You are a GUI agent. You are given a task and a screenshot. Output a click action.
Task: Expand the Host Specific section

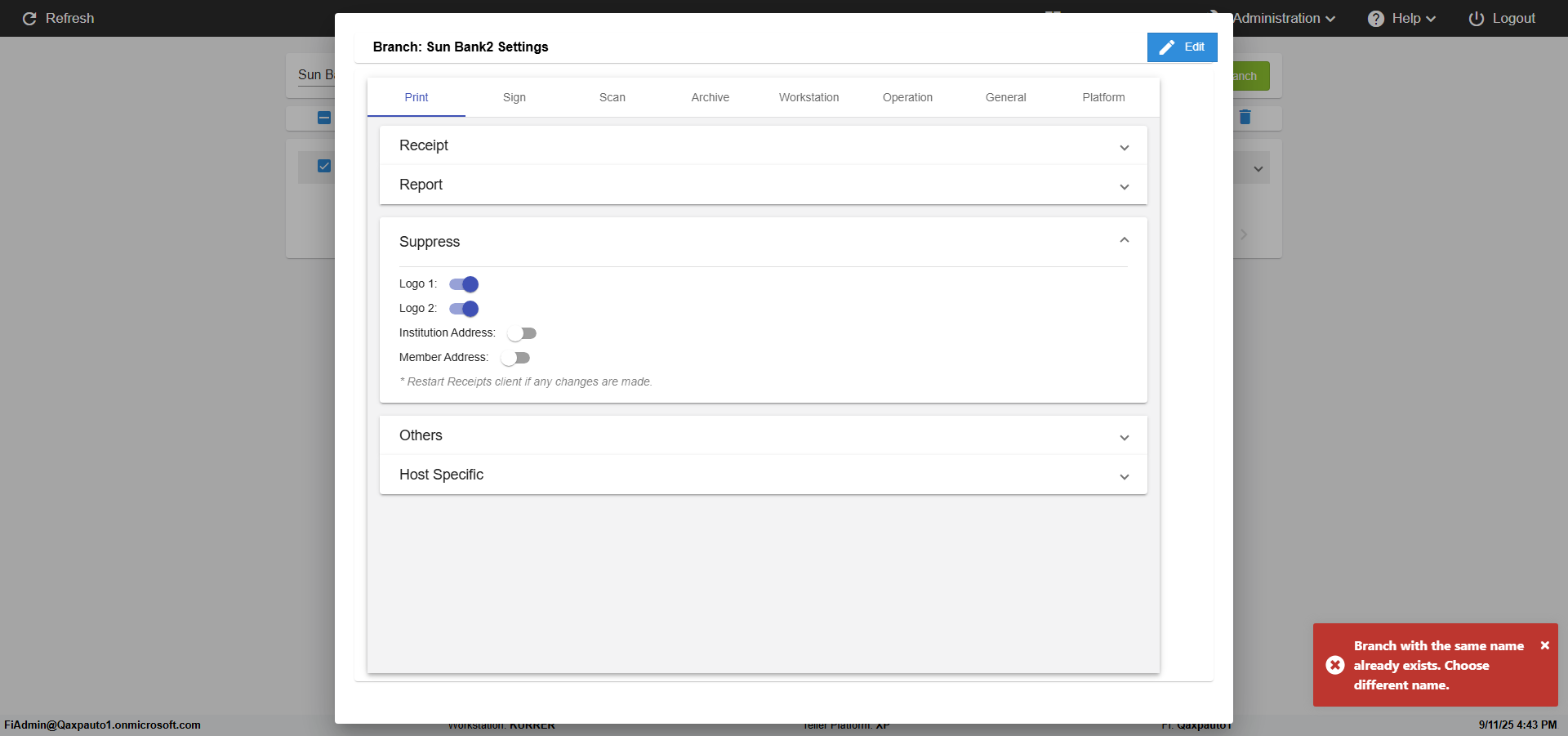(x=1125, y=477)
